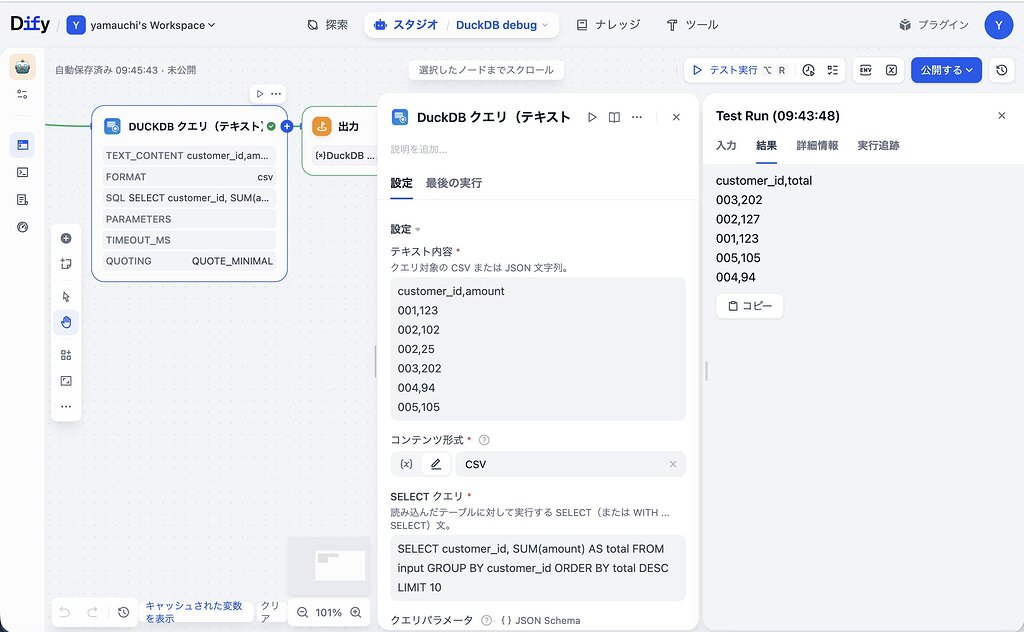Add a new node with plus icon
The image size is (1024, 632).
pos(66,238)
